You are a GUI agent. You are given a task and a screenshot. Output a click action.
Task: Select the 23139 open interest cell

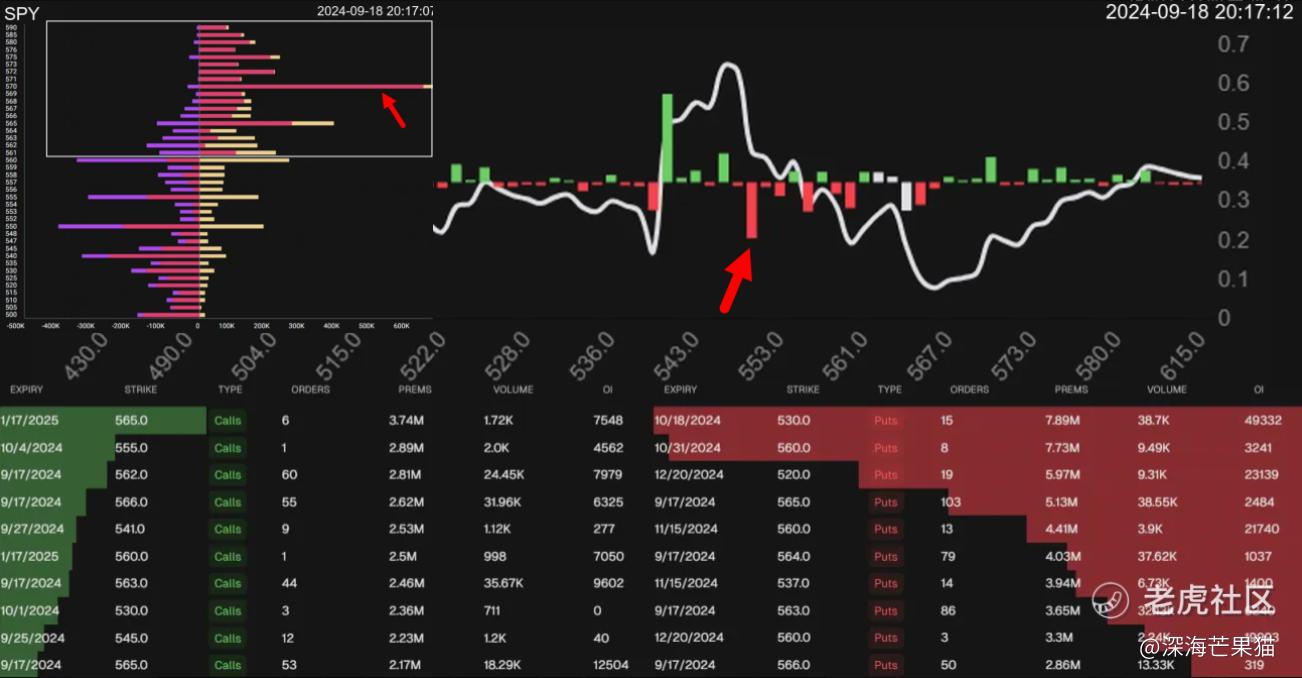(x=1264, y=475)
